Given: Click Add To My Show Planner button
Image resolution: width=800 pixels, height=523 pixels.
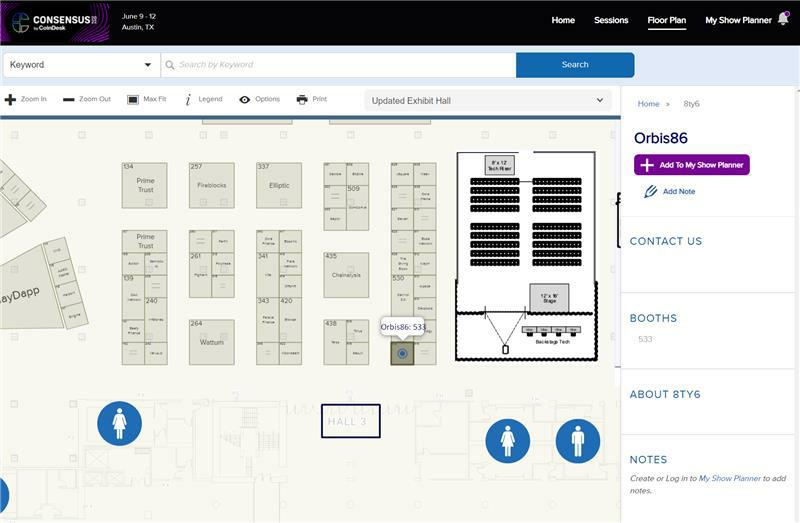Looking at the screenshot, I should coord(692,165).
